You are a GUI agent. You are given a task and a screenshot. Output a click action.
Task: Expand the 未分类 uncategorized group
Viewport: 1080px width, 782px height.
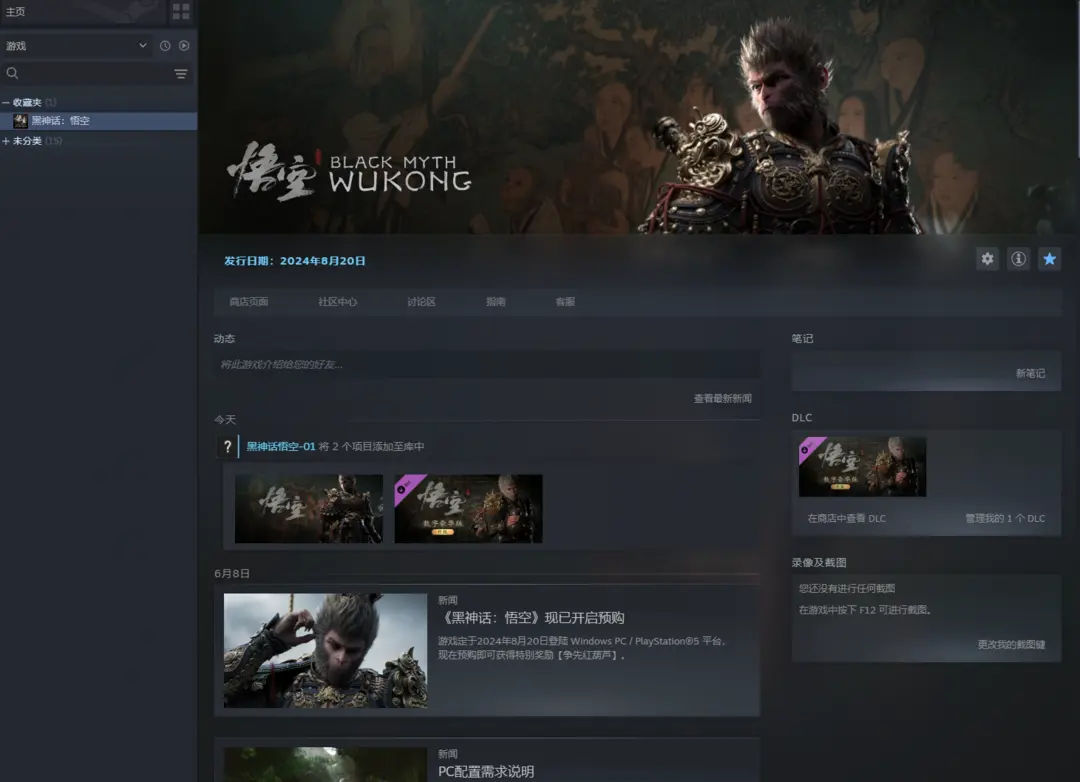6,141
